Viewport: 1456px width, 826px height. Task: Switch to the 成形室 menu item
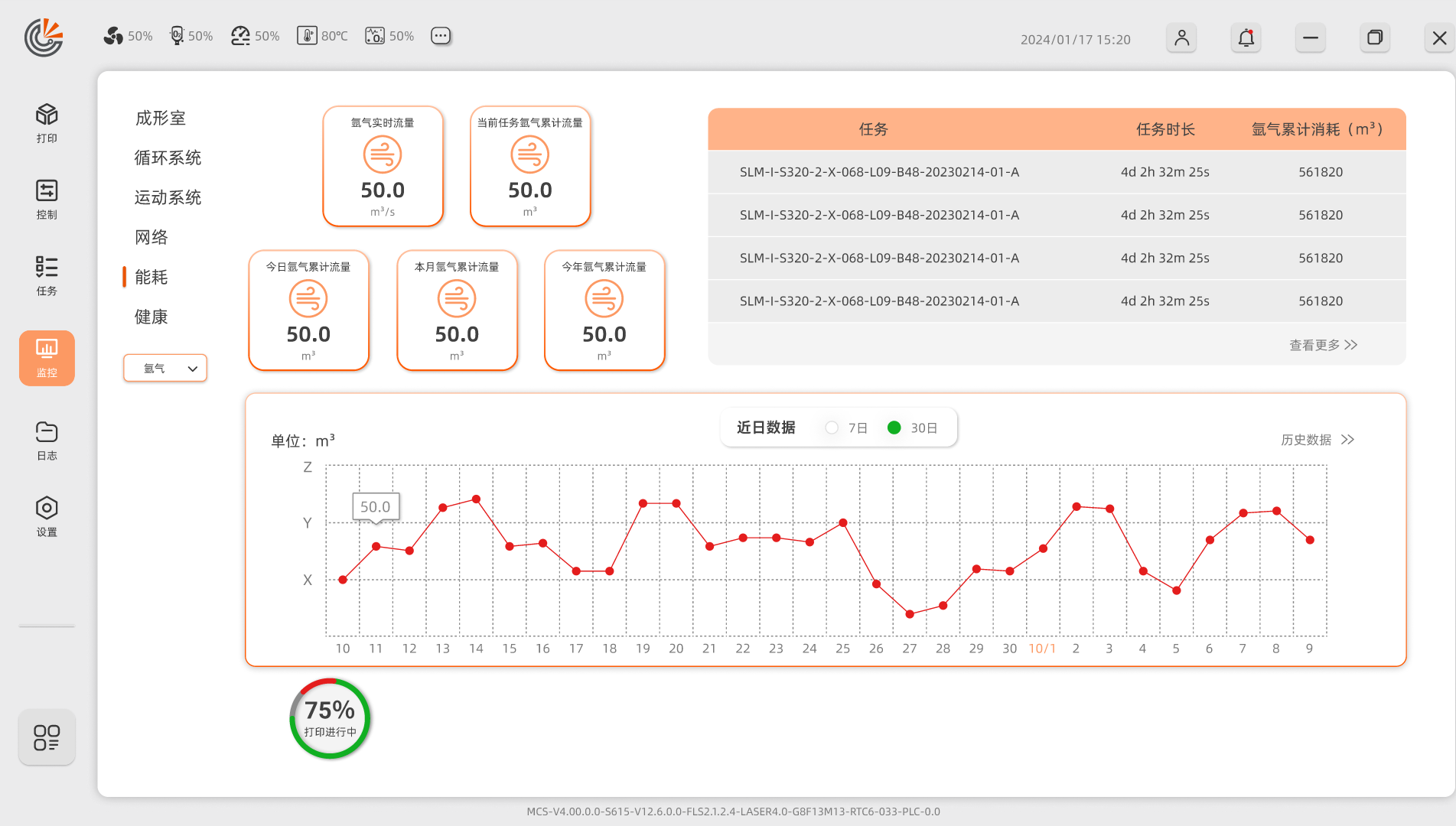coord(161,118)
